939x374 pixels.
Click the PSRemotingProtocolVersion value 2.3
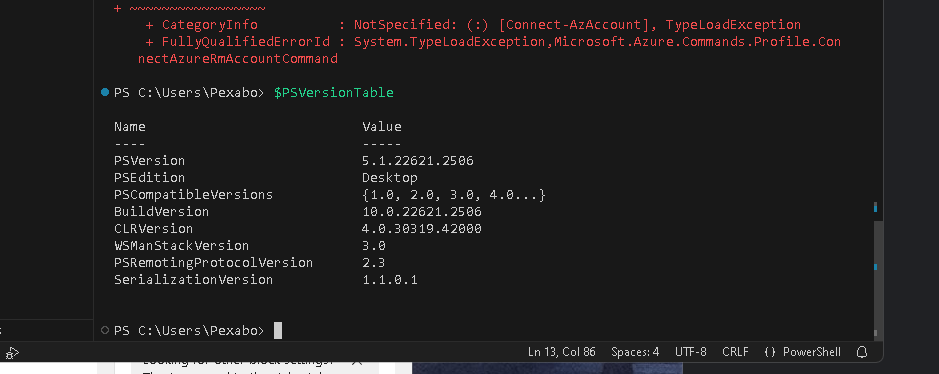point(374,263)
